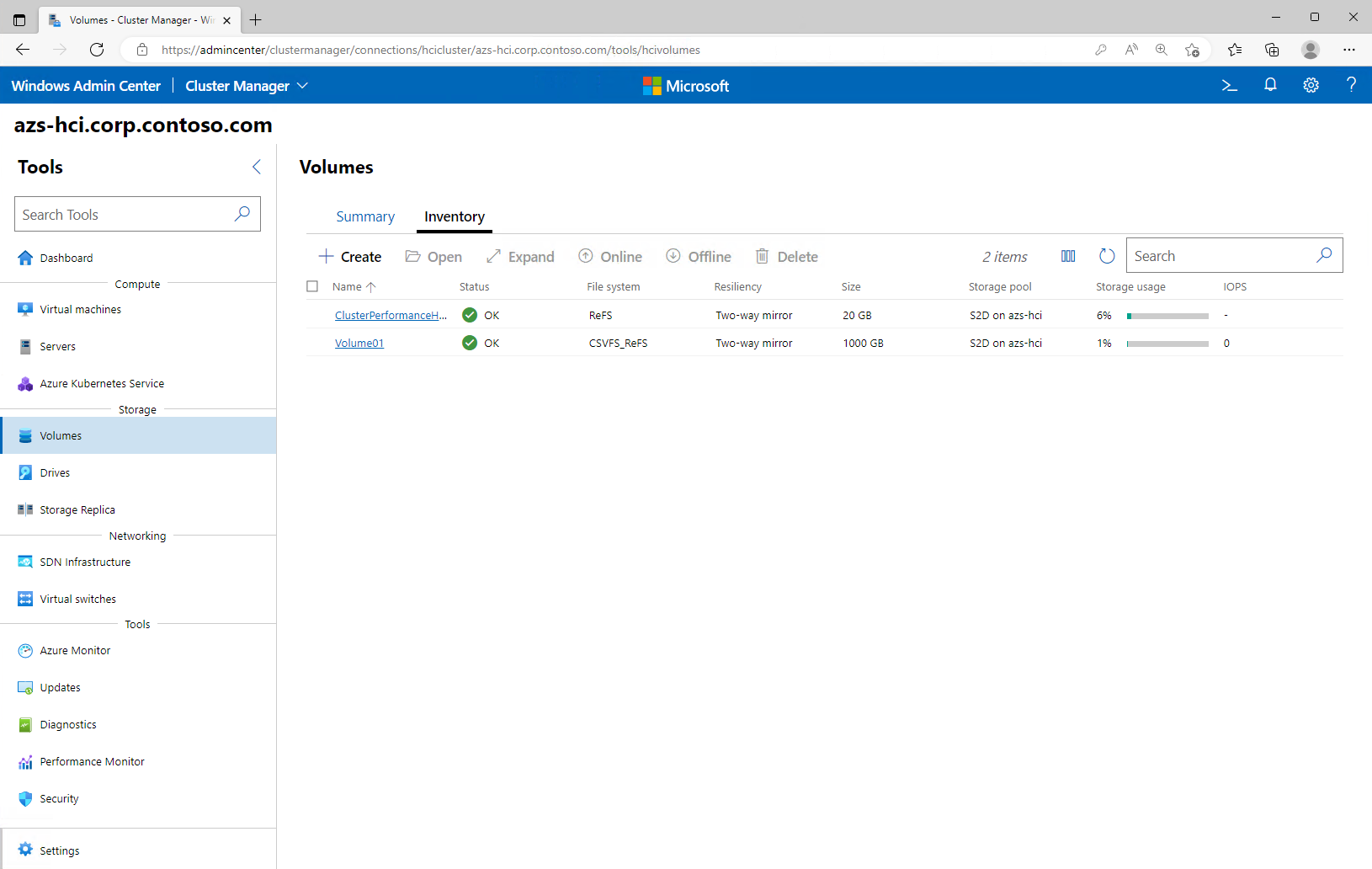This screenshot has height=869, width=1372.
Task: Click Create to add a volume
Action: coord(350,257)
